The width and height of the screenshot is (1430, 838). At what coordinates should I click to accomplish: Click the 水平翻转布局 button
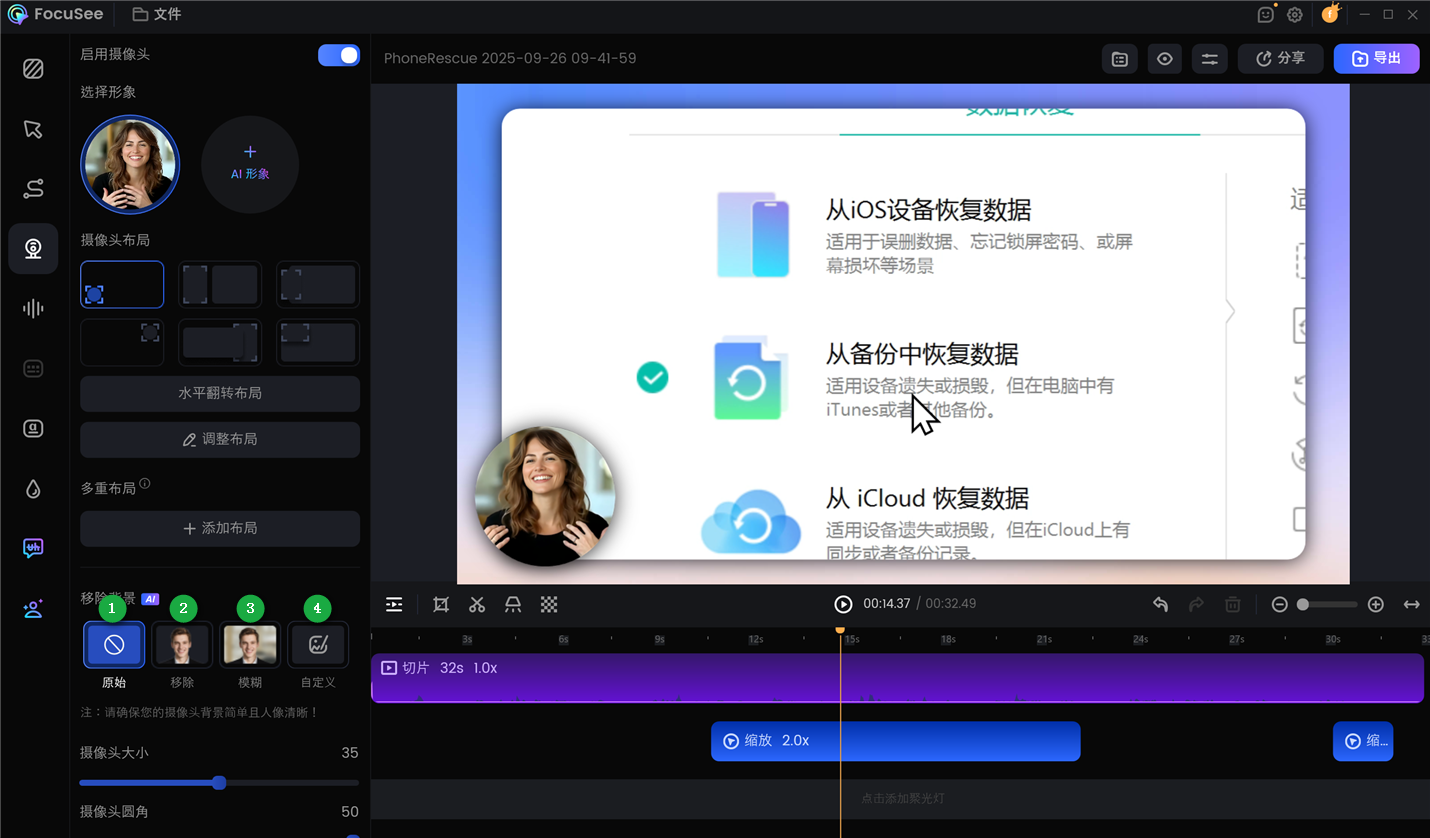[x=219, y=394]
